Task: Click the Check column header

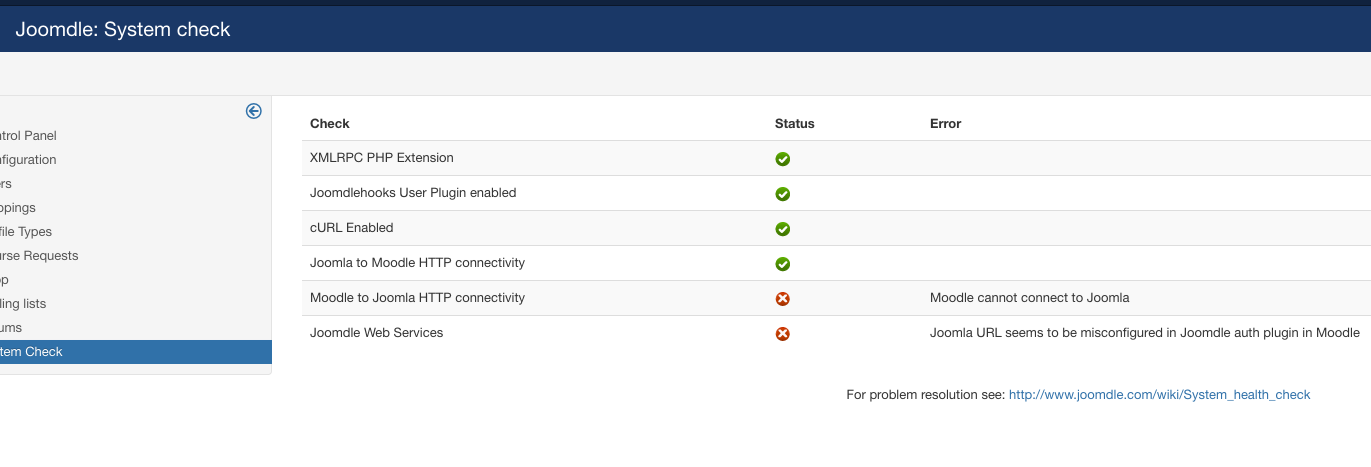Action: pyautogui.click(x=329, y=124)
